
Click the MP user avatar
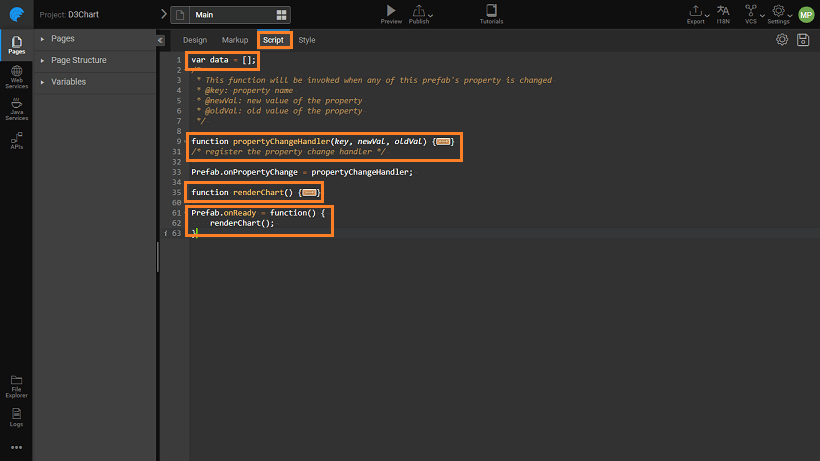806,14
